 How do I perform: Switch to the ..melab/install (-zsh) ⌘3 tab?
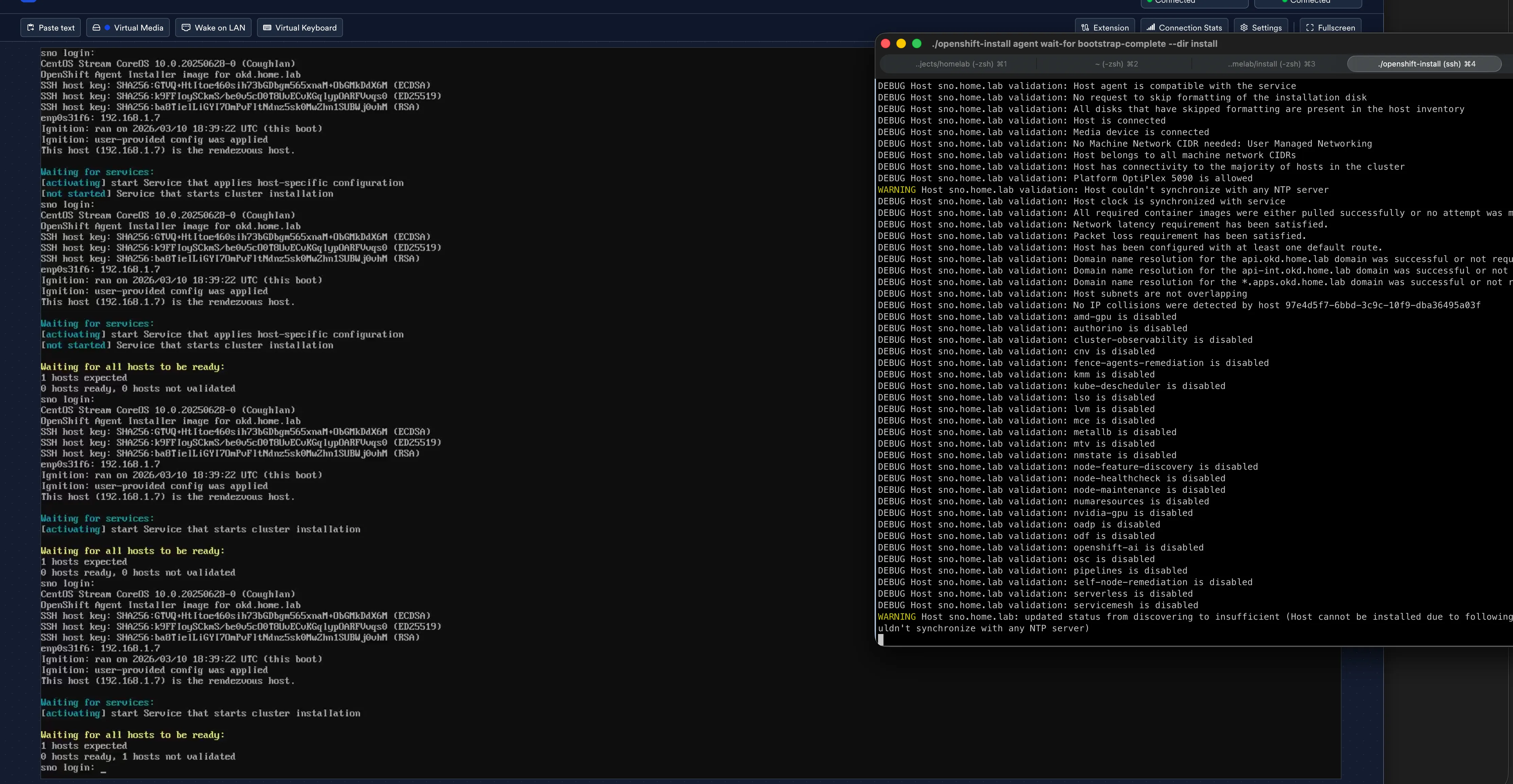[1271, 64]
